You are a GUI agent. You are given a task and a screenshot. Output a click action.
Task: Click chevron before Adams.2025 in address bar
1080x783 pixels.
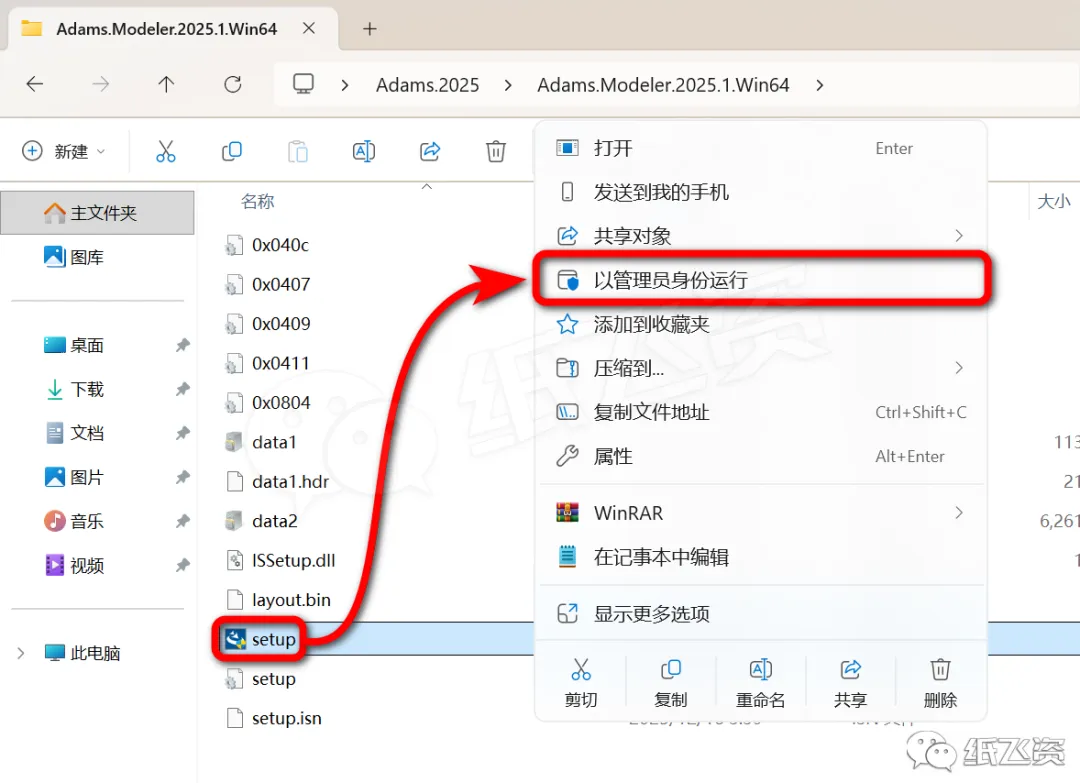click(344, 85)
